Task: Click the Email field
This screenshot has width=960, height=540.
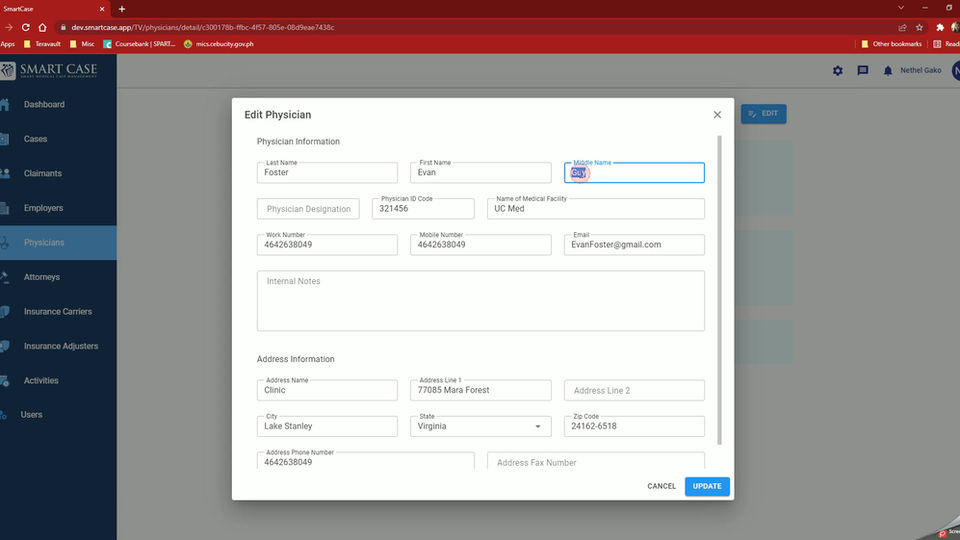Action: coord(634,245)
